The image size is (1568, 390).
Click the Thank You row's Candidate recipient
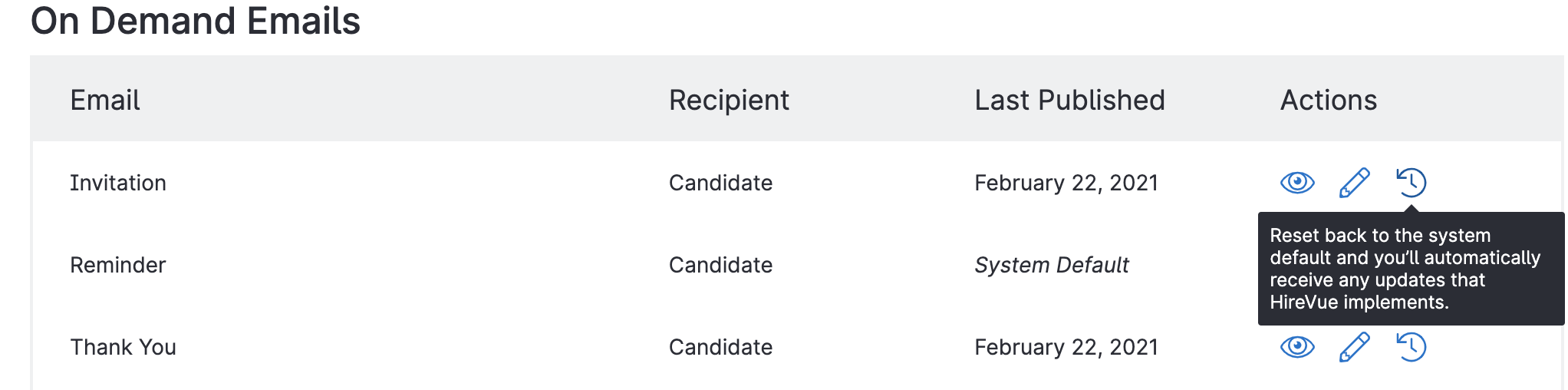tap(720, 347)
